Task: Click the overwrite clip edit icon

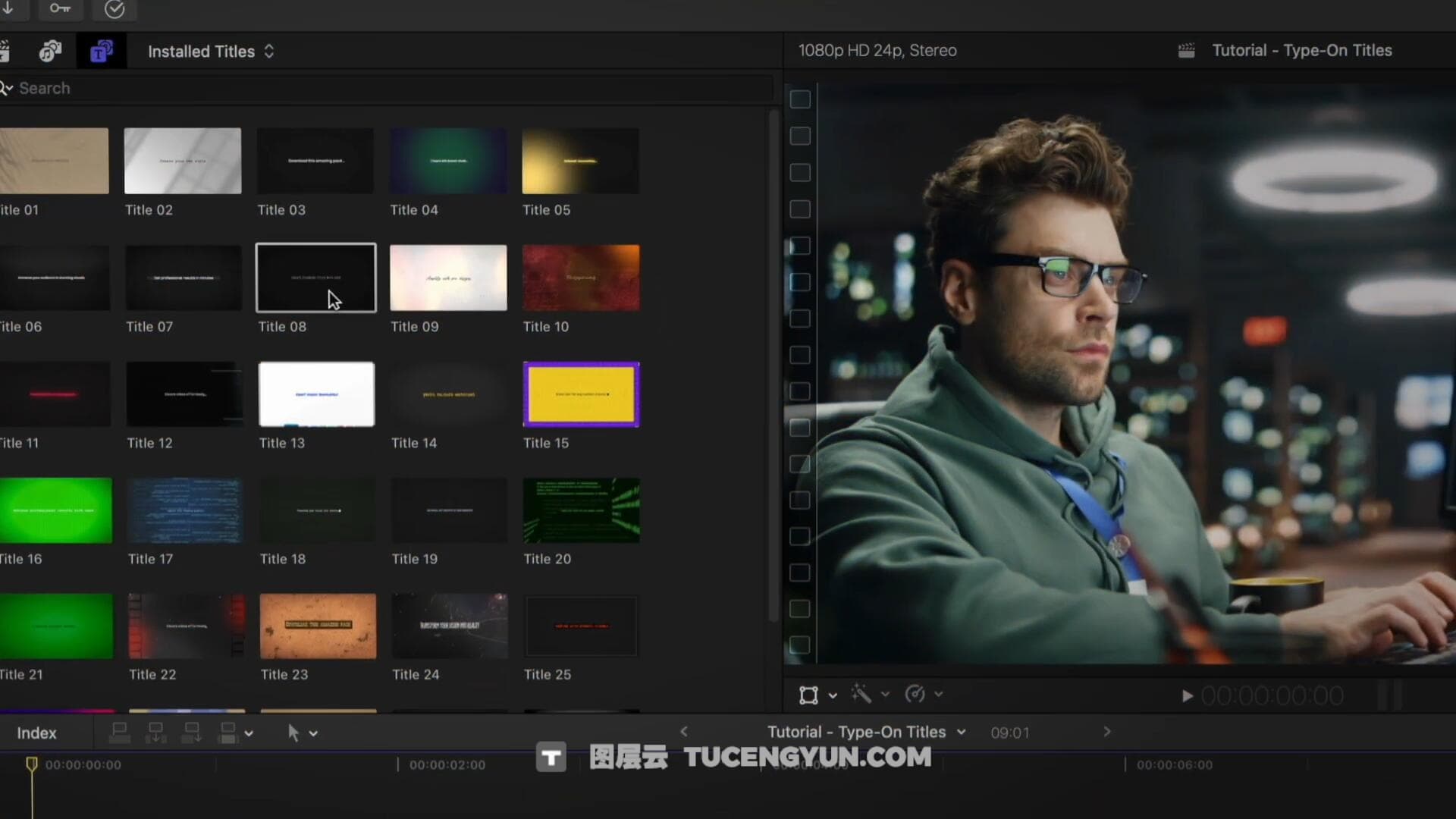Action: click(227, 733)
